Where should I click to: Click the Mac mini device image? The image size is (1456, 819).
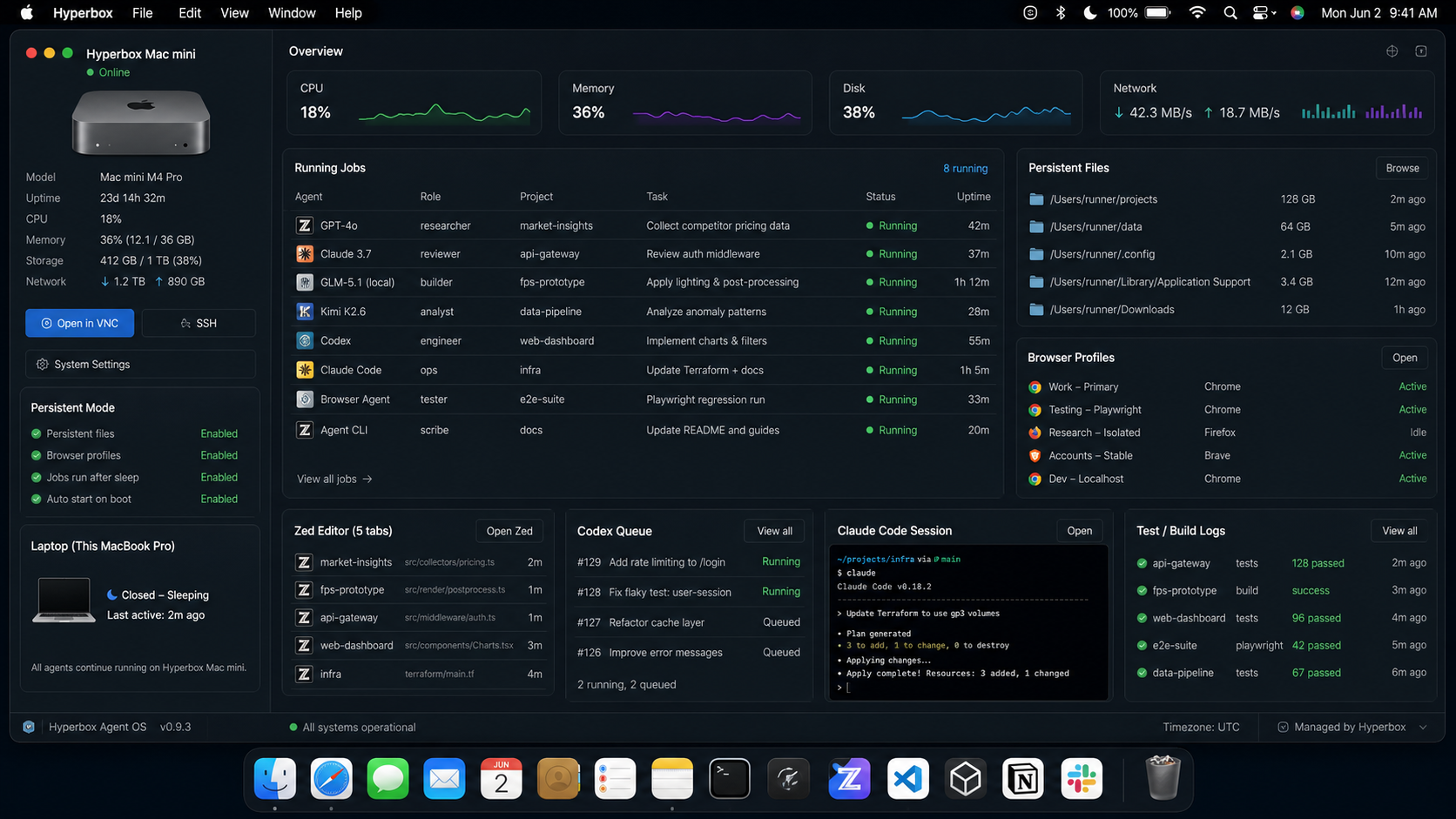(141, 123)
